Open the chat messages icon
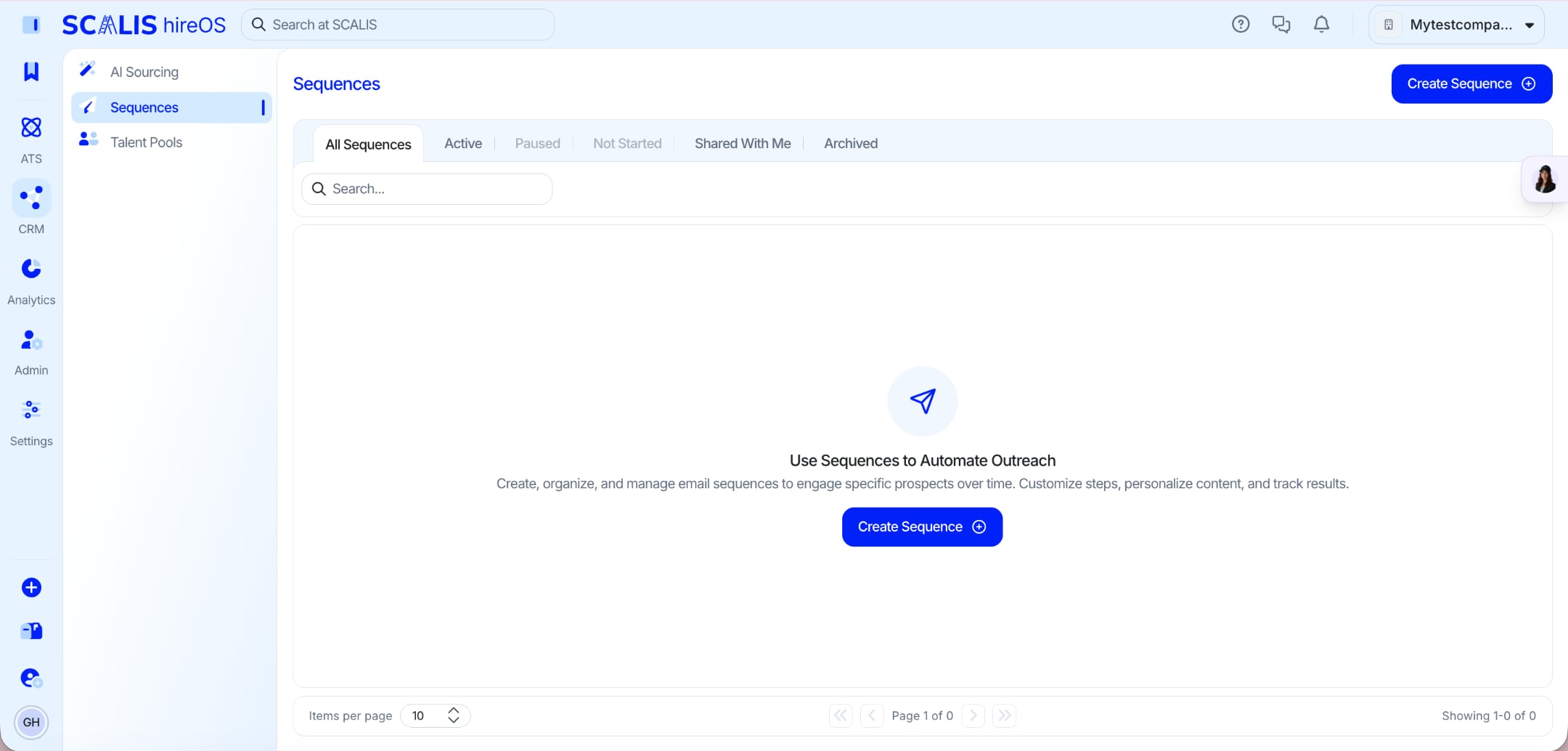The height and width of the screenshot is (751, 1568). pos(1281,25)
